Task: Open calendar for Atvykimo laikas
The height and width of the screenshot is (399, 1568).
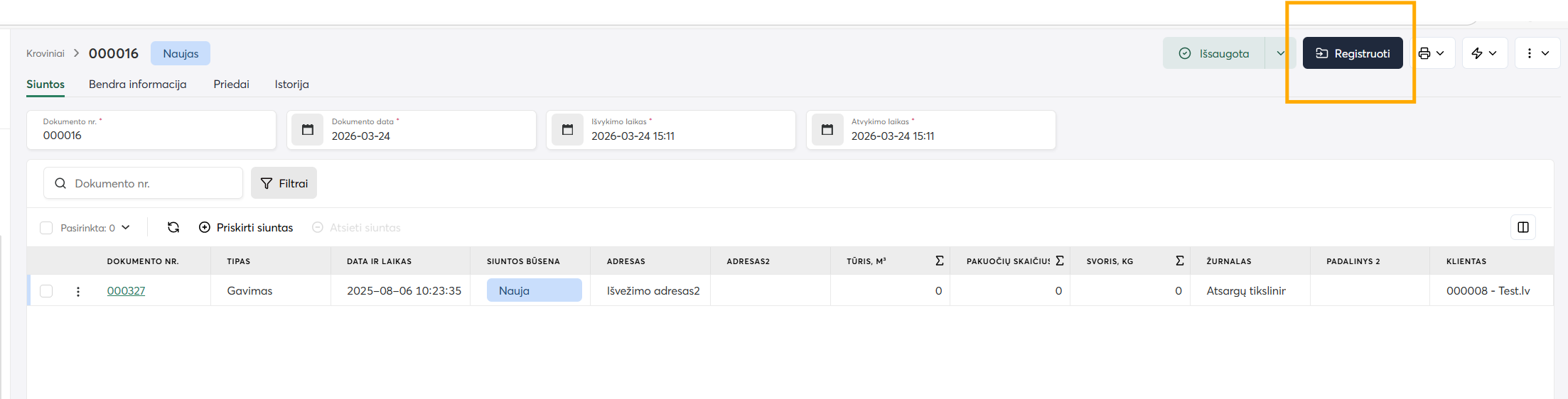Action: point(827,130)
